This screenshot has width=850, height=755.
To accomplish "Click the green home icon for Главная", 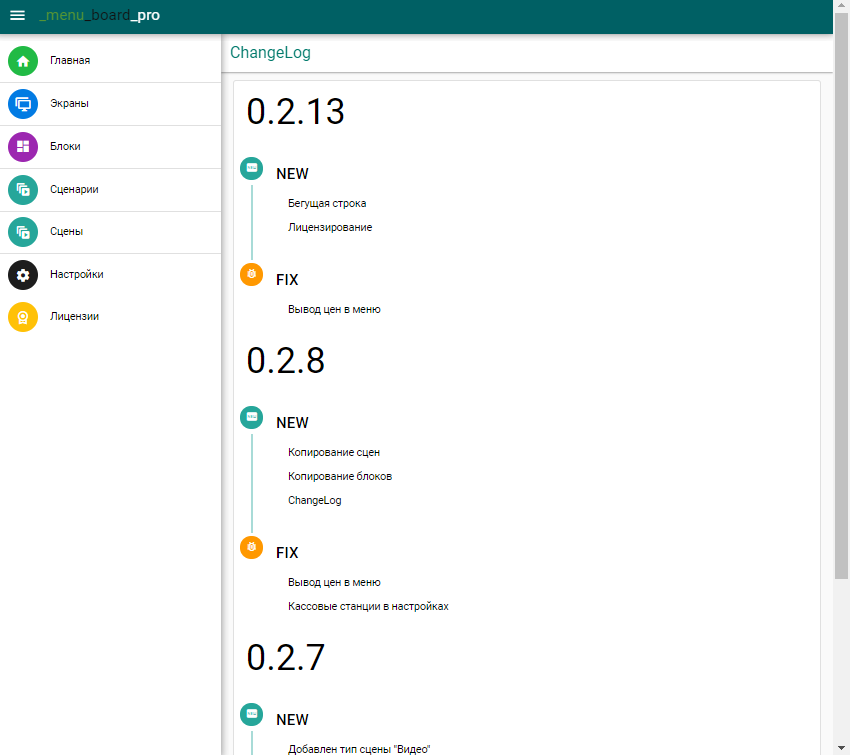I will point(23,61).
